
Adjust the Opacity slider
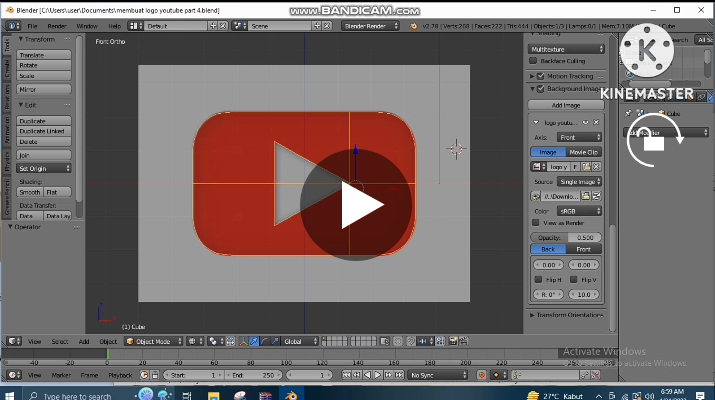pyautogui.click(x=566, y=238)
